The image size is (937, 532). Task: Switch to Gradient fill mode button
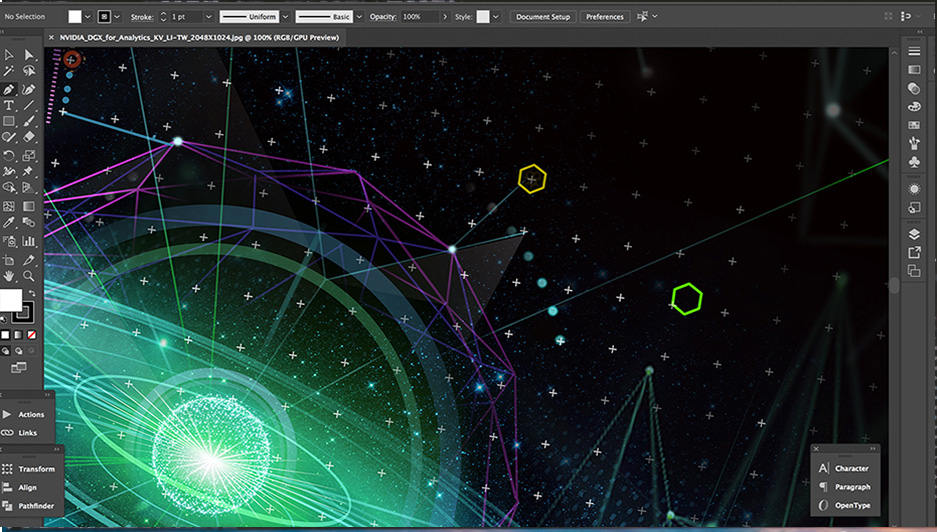pos(18,334)
